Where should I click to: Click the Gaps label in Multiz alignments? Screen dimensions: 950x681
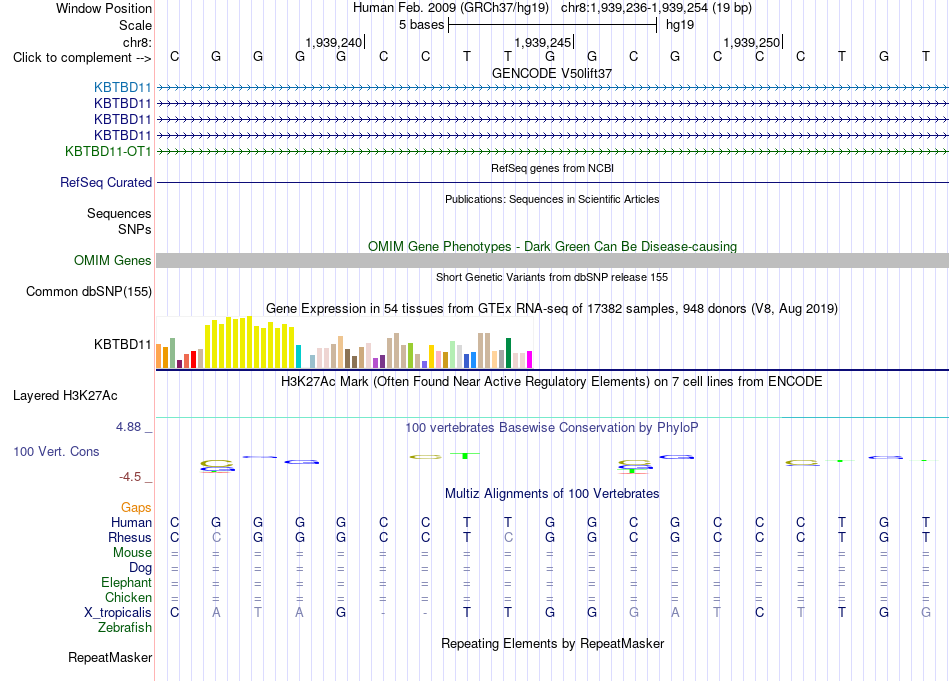point(136,507)
